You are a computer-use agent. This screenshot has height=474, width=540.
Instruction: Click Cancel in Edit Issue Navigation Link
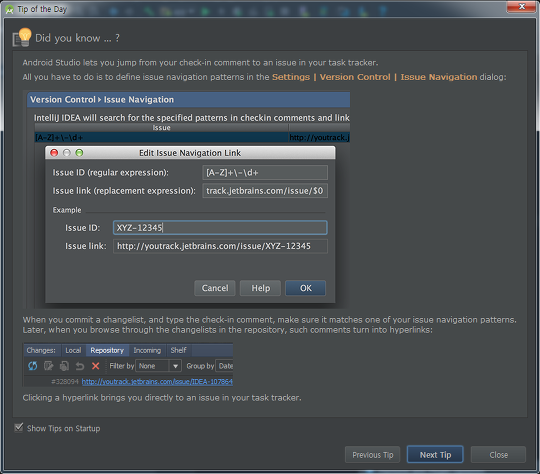pyautogui.click(x=215, y=288)
